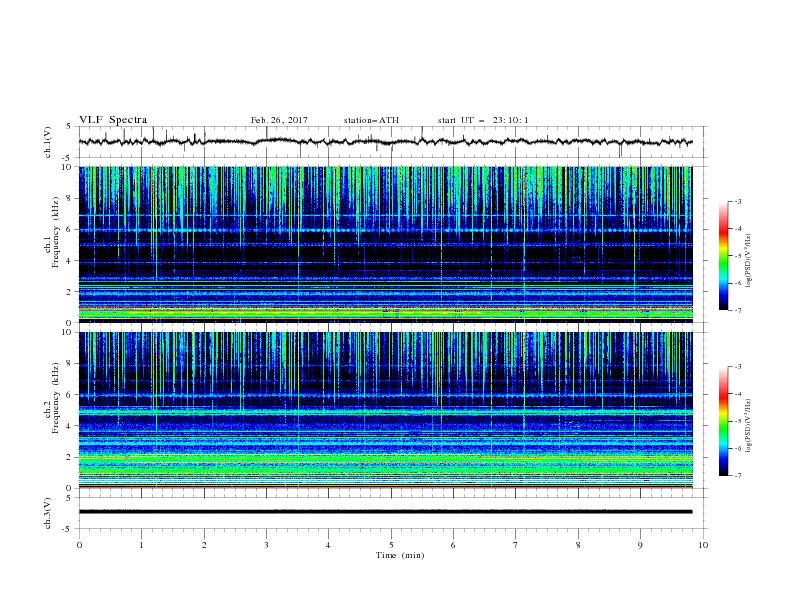Click the time axis tick label '10'

tap(703, 545)
